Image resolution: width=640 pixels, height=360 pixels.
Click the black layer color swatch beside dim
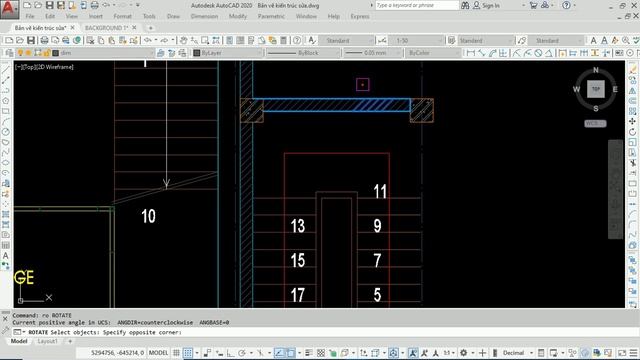tap(56, 53)
